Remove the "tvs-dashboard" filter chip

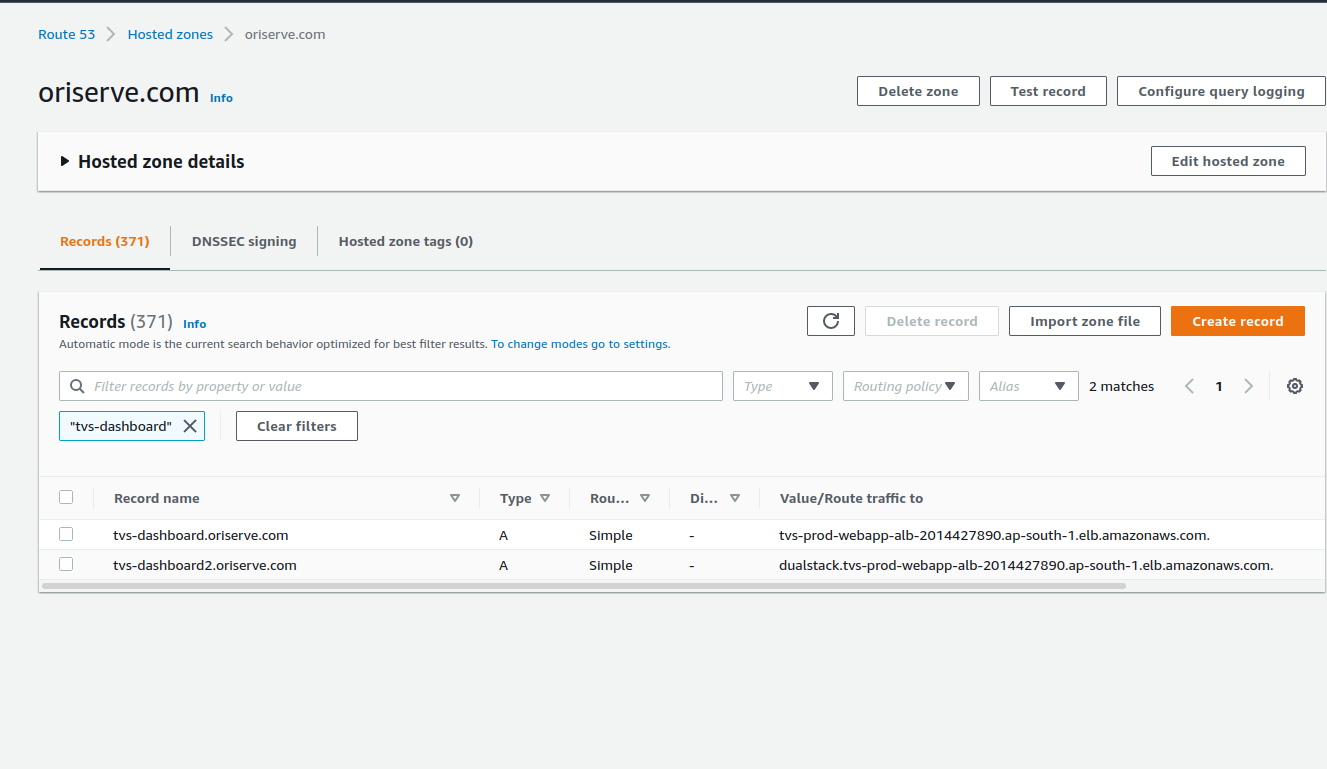[x=190, y=426]
